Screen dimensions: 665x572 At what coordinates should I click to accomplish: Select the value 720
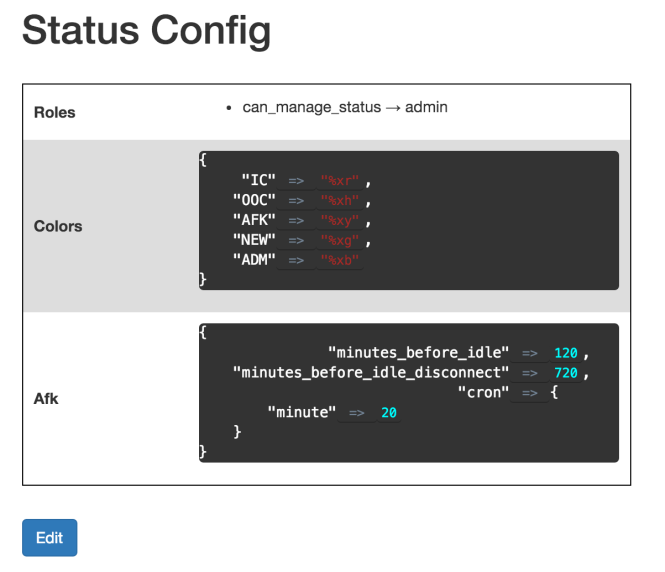point(566,373)
